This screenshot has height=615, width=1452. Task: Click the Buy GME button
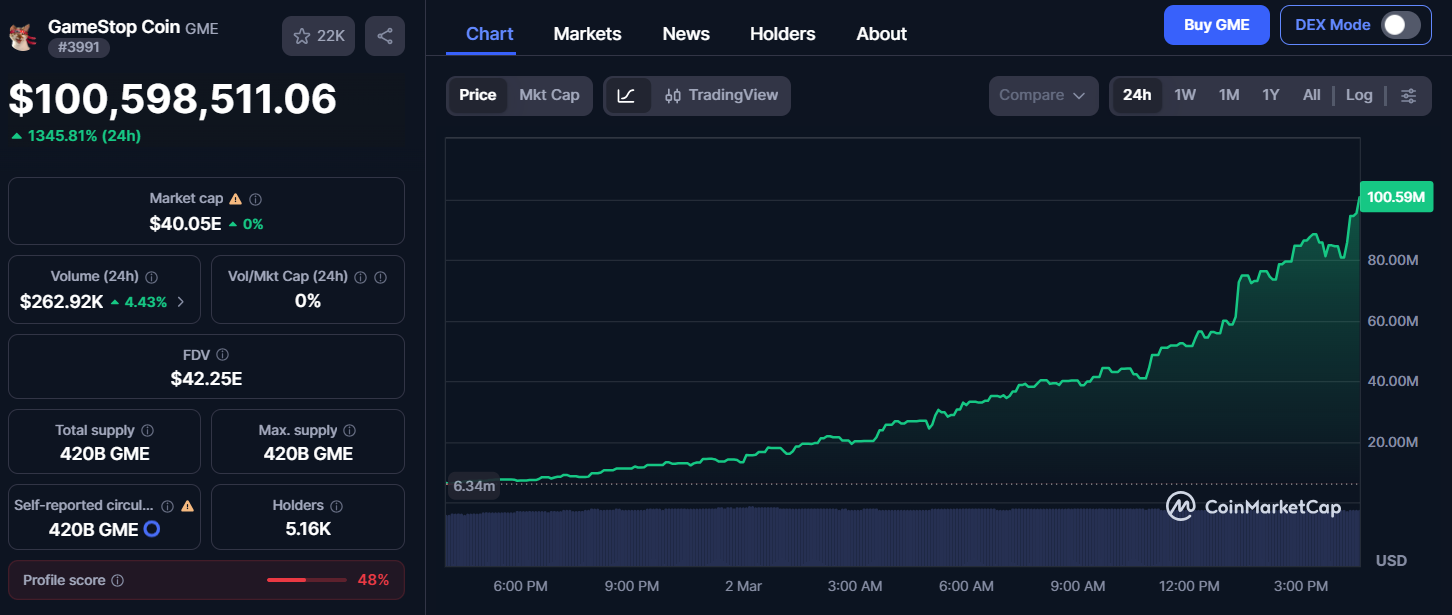pyautogui.click(x=1217, y=25)
